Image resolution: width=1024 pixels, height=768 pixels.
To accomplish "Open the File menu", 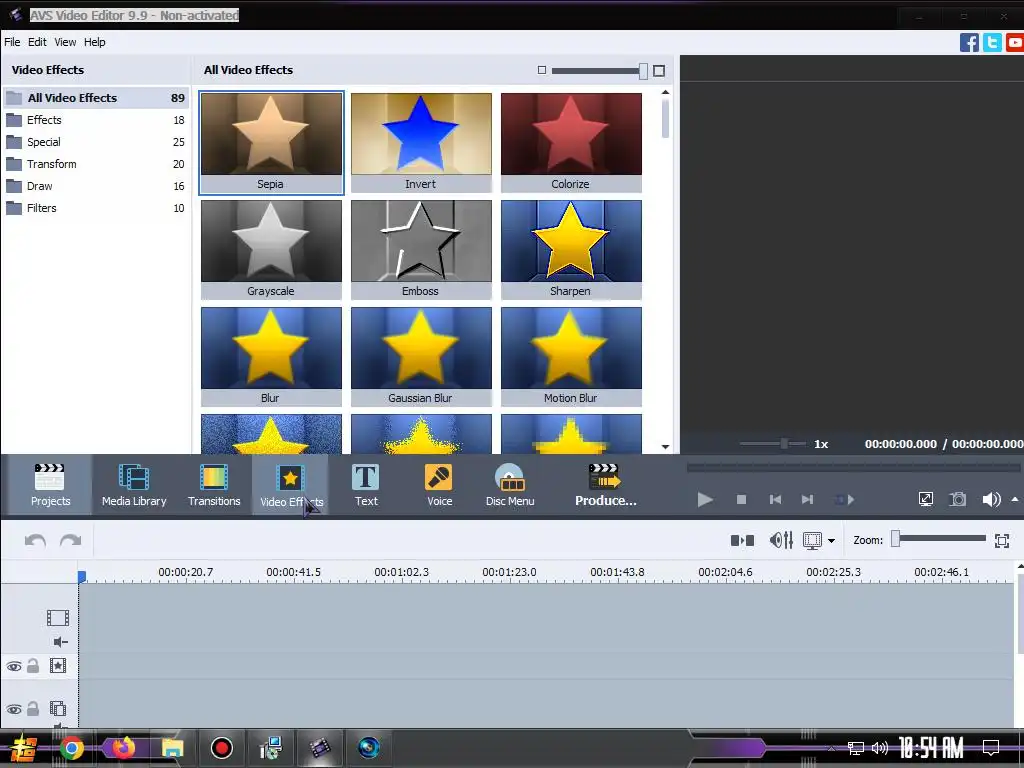I will [12, 42].
